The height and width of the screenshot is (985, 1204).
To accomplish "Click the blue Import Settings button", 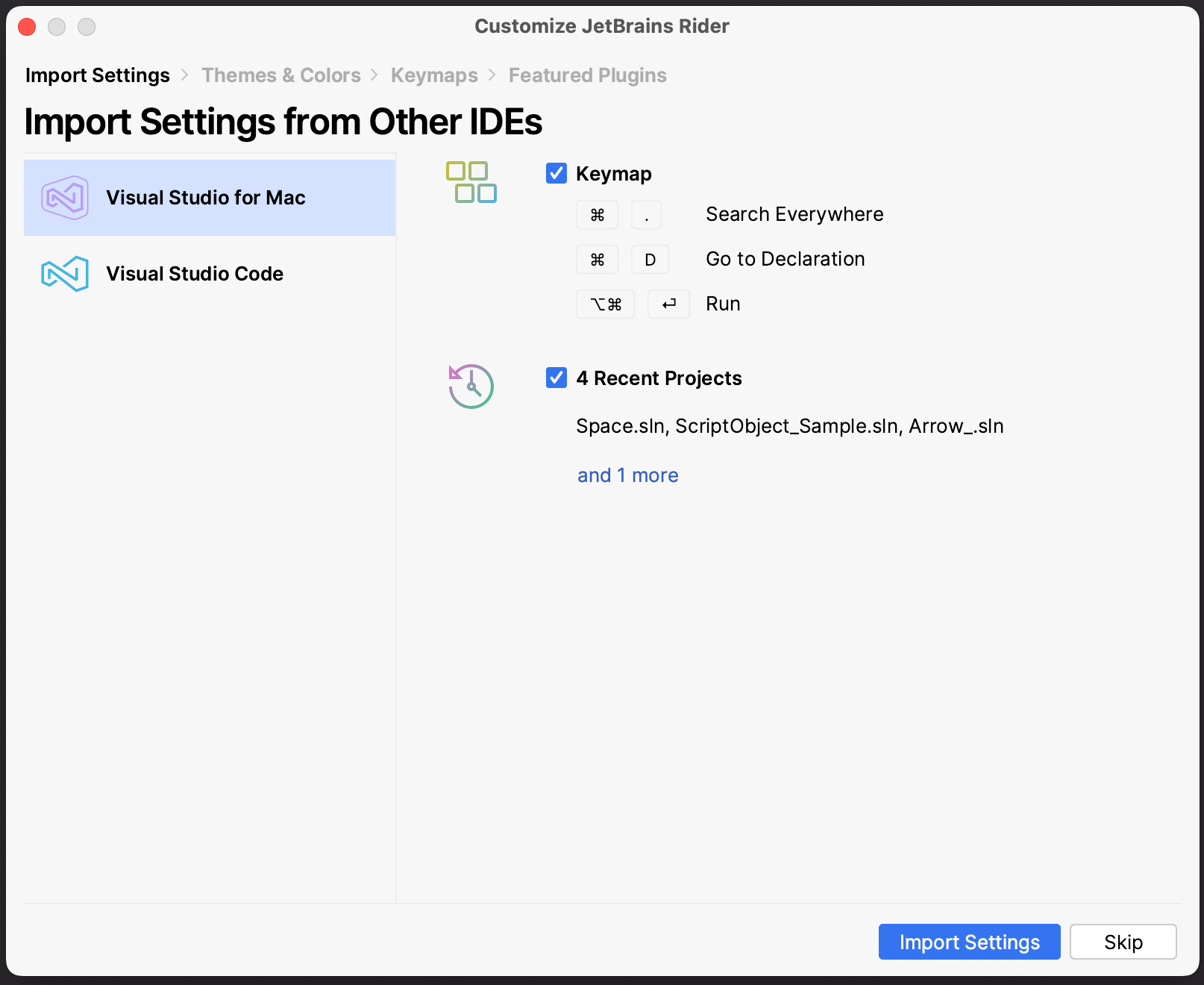I will click(969, 942).
